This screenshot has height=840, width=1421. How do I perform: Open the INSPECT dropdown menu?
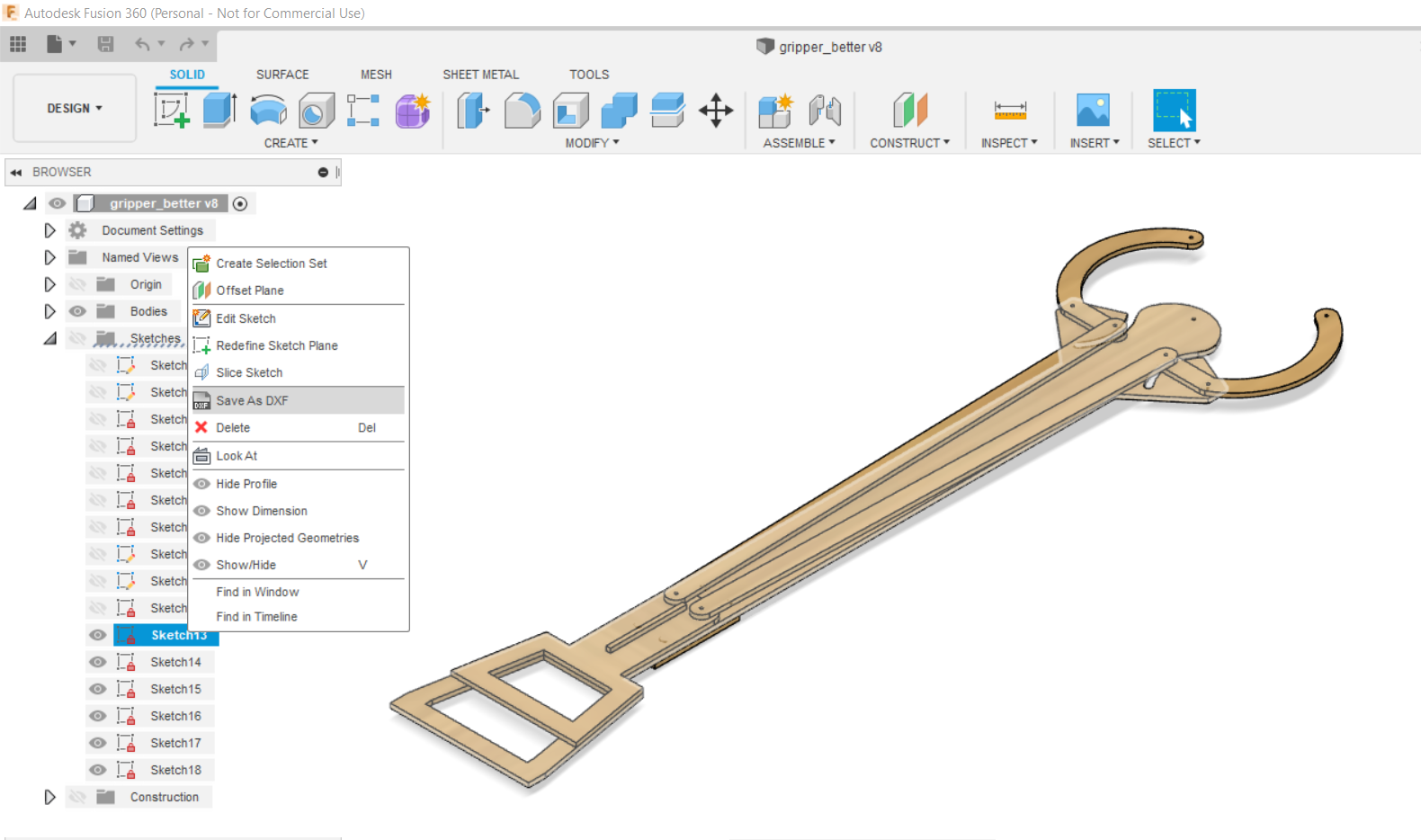[x=1009, y=143]
